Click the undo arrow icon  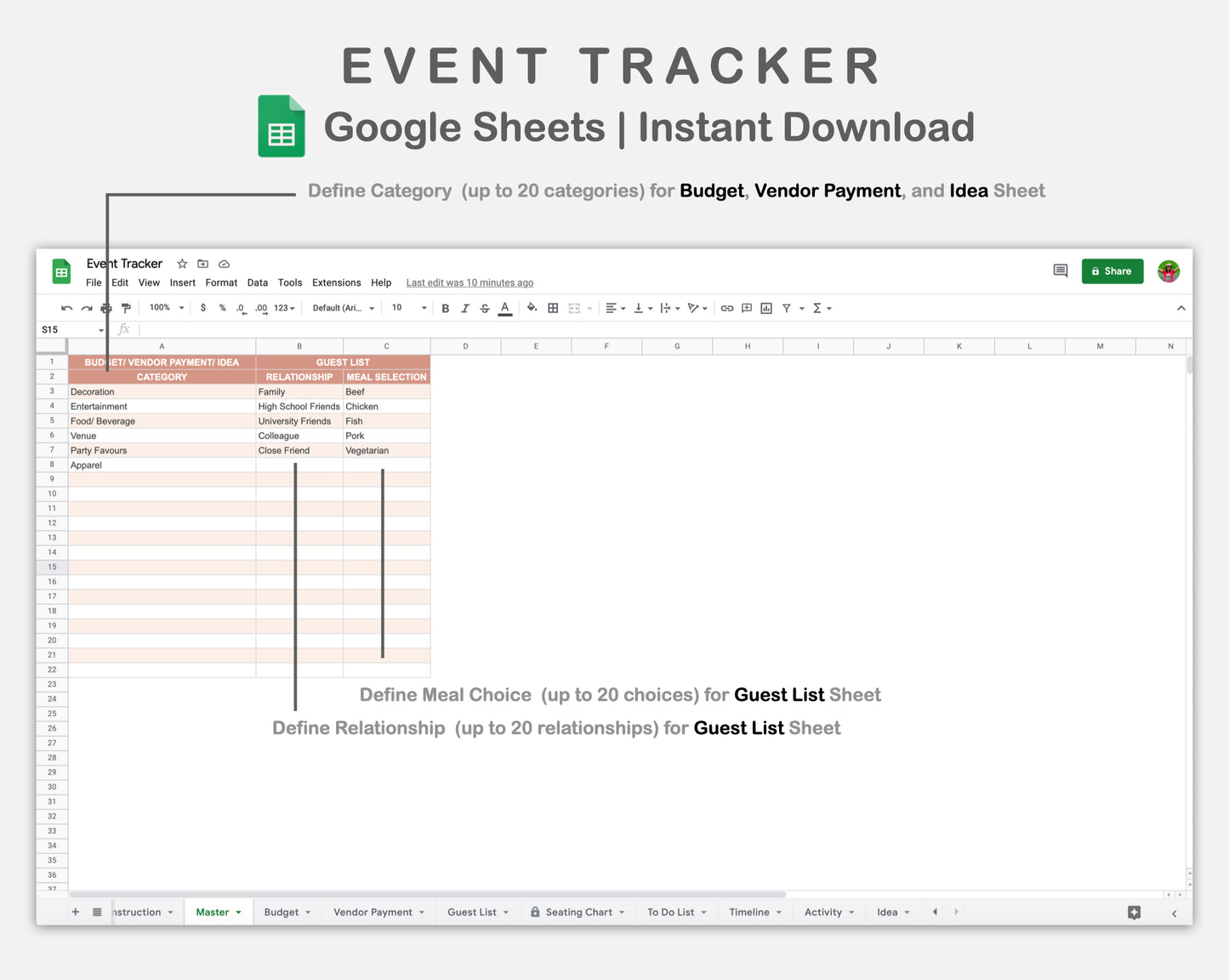coord(66,308)
